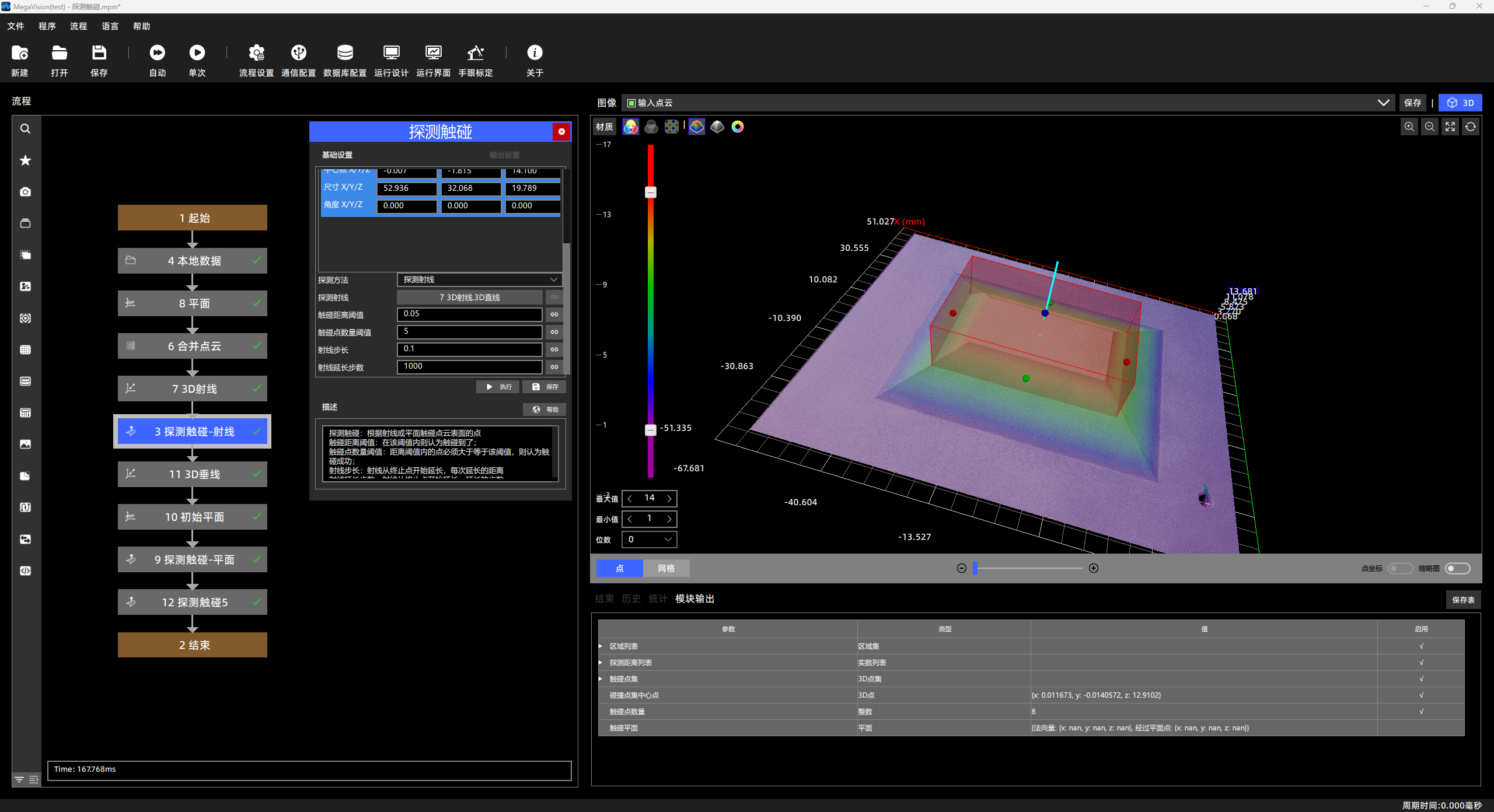Image resolution: width=1494 pixels, height=812 pixels.
Task: Click the 保存表 save table button
Action: (x=1463, y=600)
